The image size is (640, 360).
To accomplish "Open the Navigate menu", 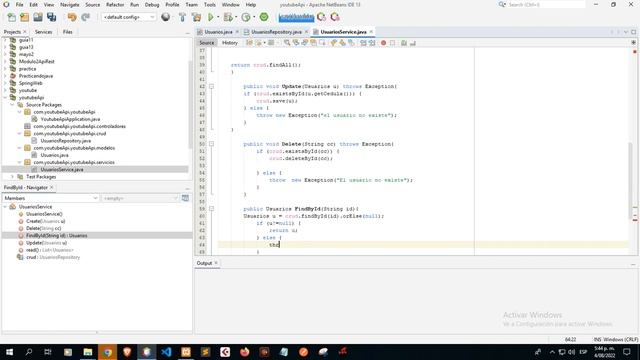I will (70, 4).
